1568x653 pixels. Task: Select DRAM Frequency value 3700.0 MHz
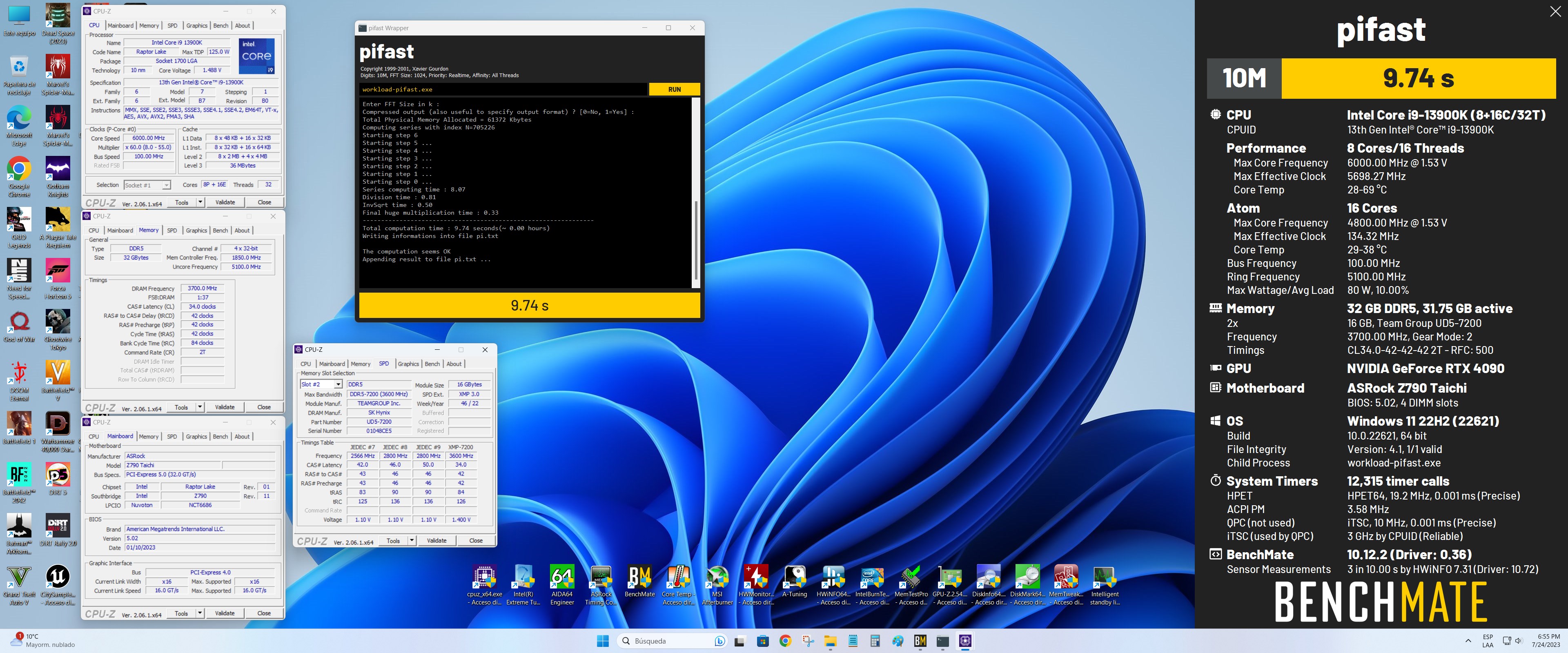[x=202, y=289]
